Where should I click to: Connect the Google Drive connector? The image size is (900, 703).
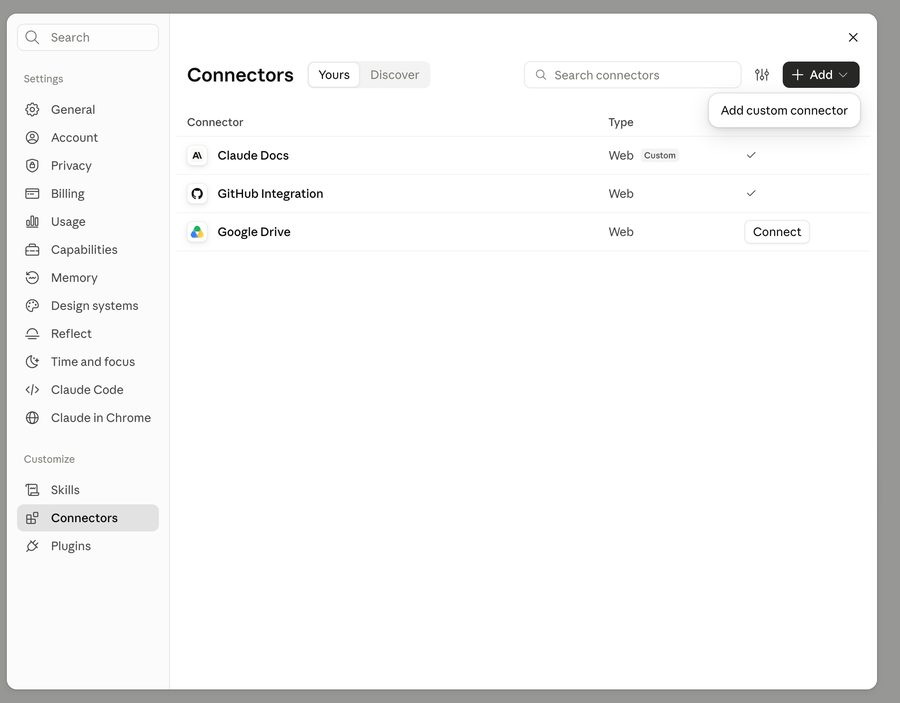click(x=777, y=232)
